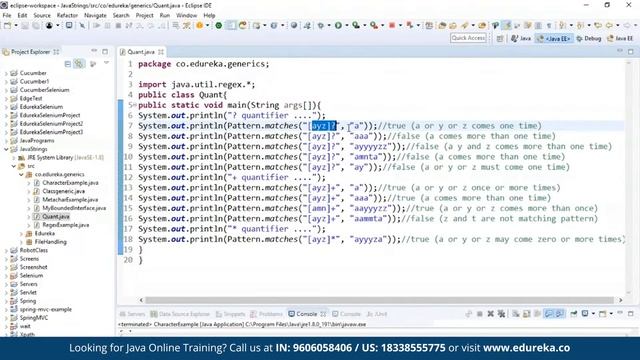Toggle Show Console When Standard Error Changes
This screenshot has height=360, width=640.
coord(560,313)
